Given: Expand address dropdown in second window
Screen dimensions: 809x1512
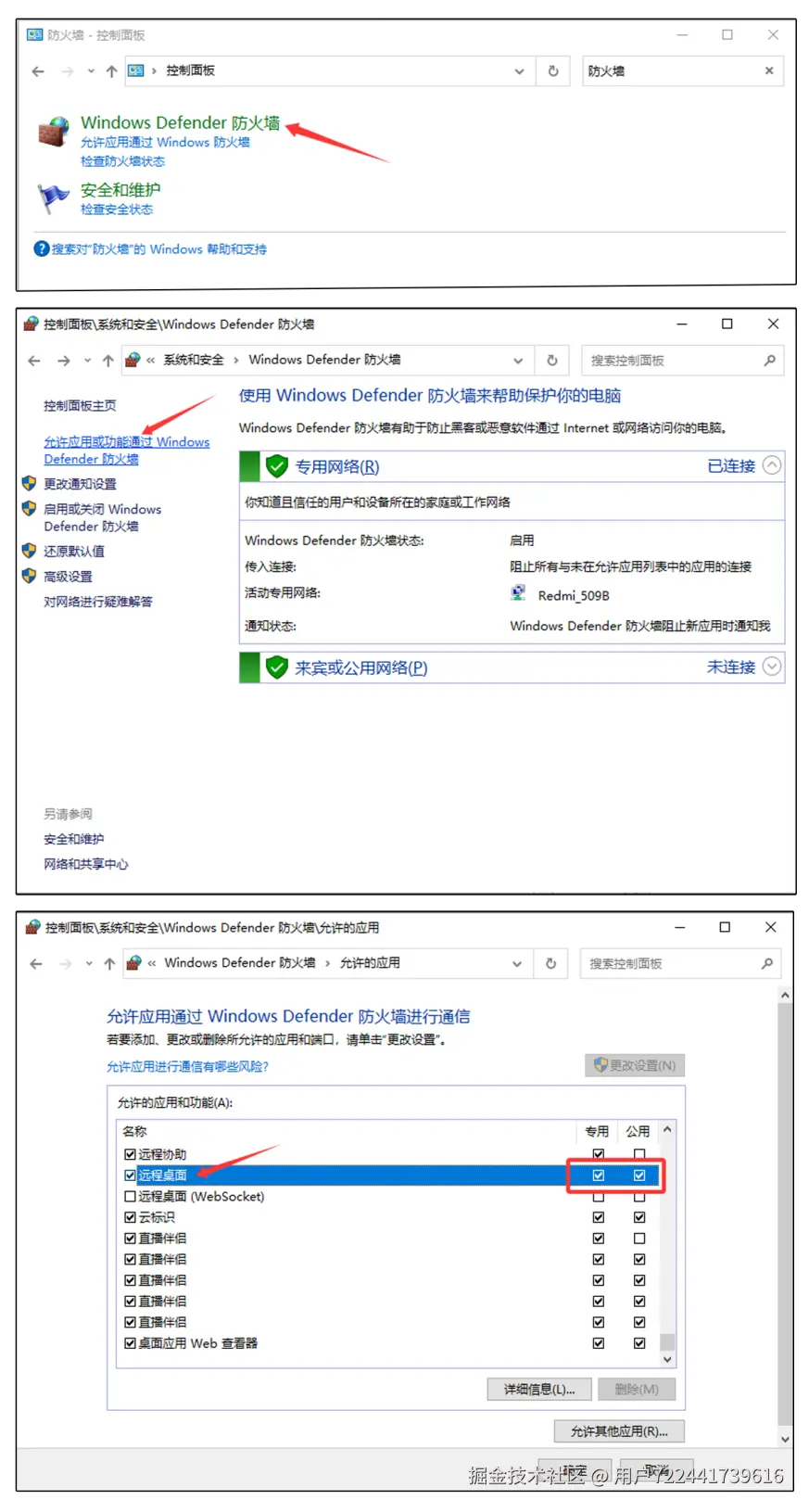Looking at the screenshot, I should 518,361.
